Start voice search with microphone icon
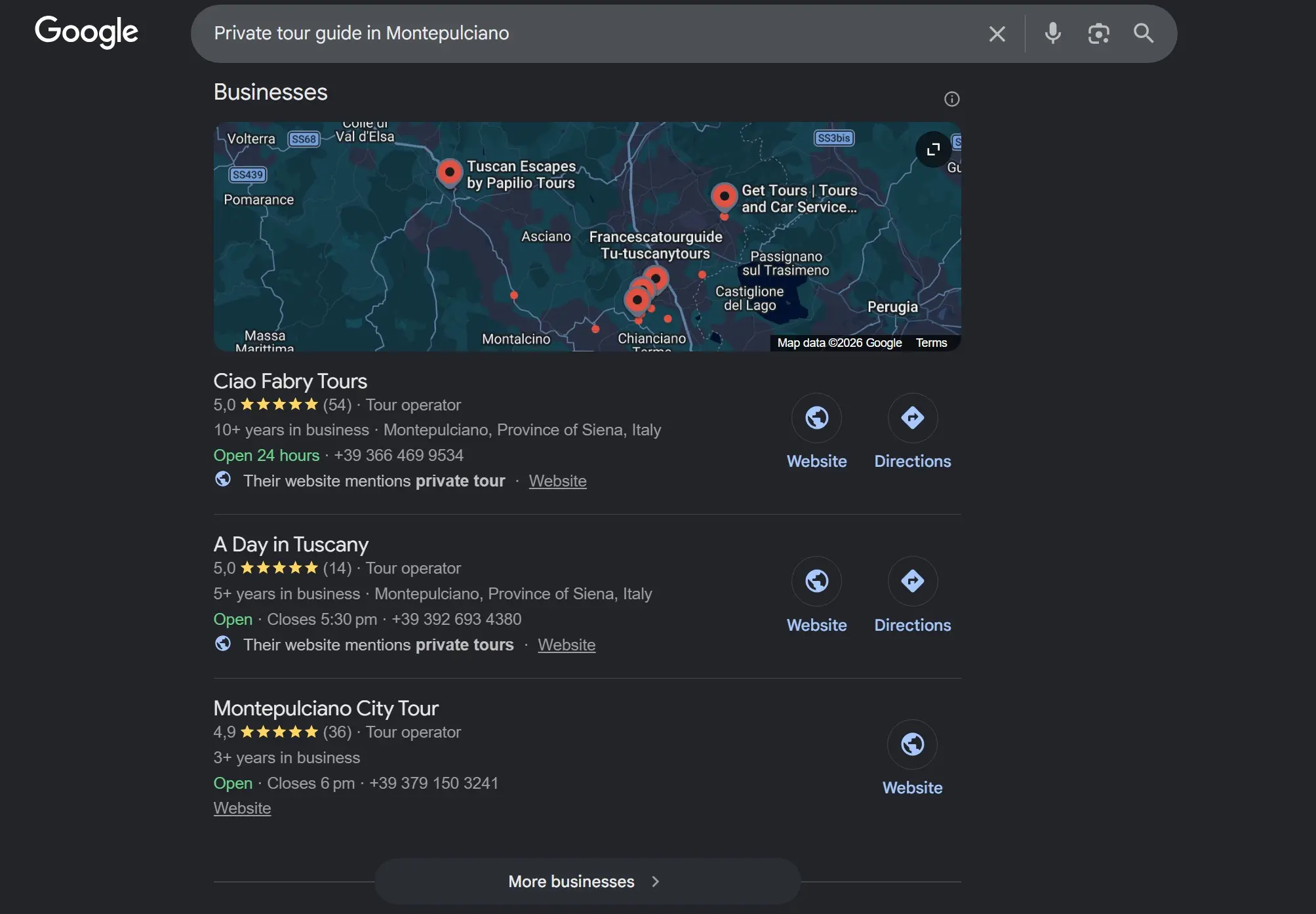The width and height of the screenshot is (1316, 914). (1052, 33)
